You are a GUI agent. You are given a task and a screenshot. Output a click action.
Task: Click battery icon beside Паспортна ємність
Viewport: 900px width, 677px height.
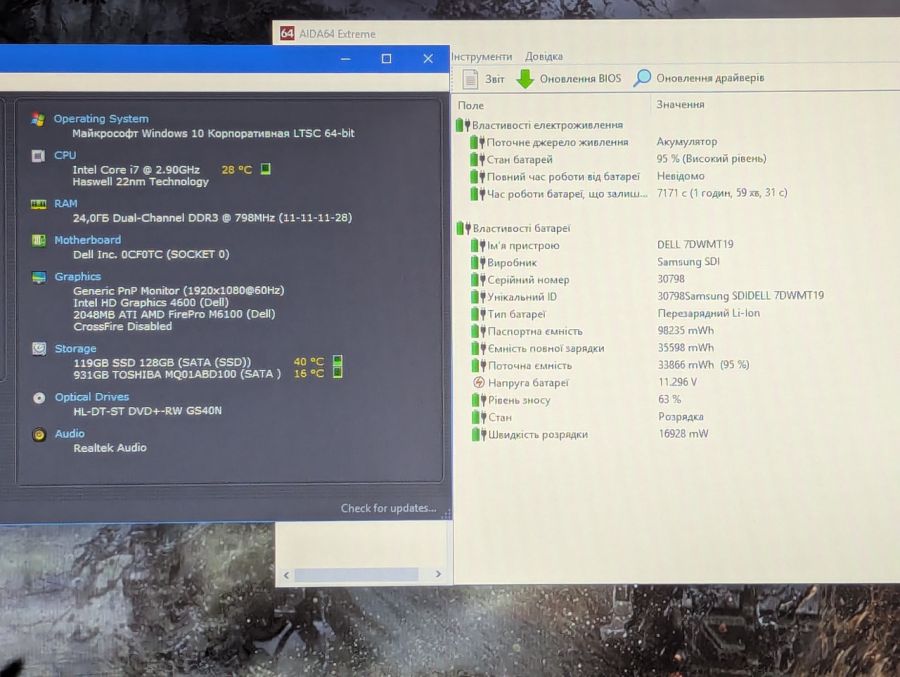click(x=479, y=331)
